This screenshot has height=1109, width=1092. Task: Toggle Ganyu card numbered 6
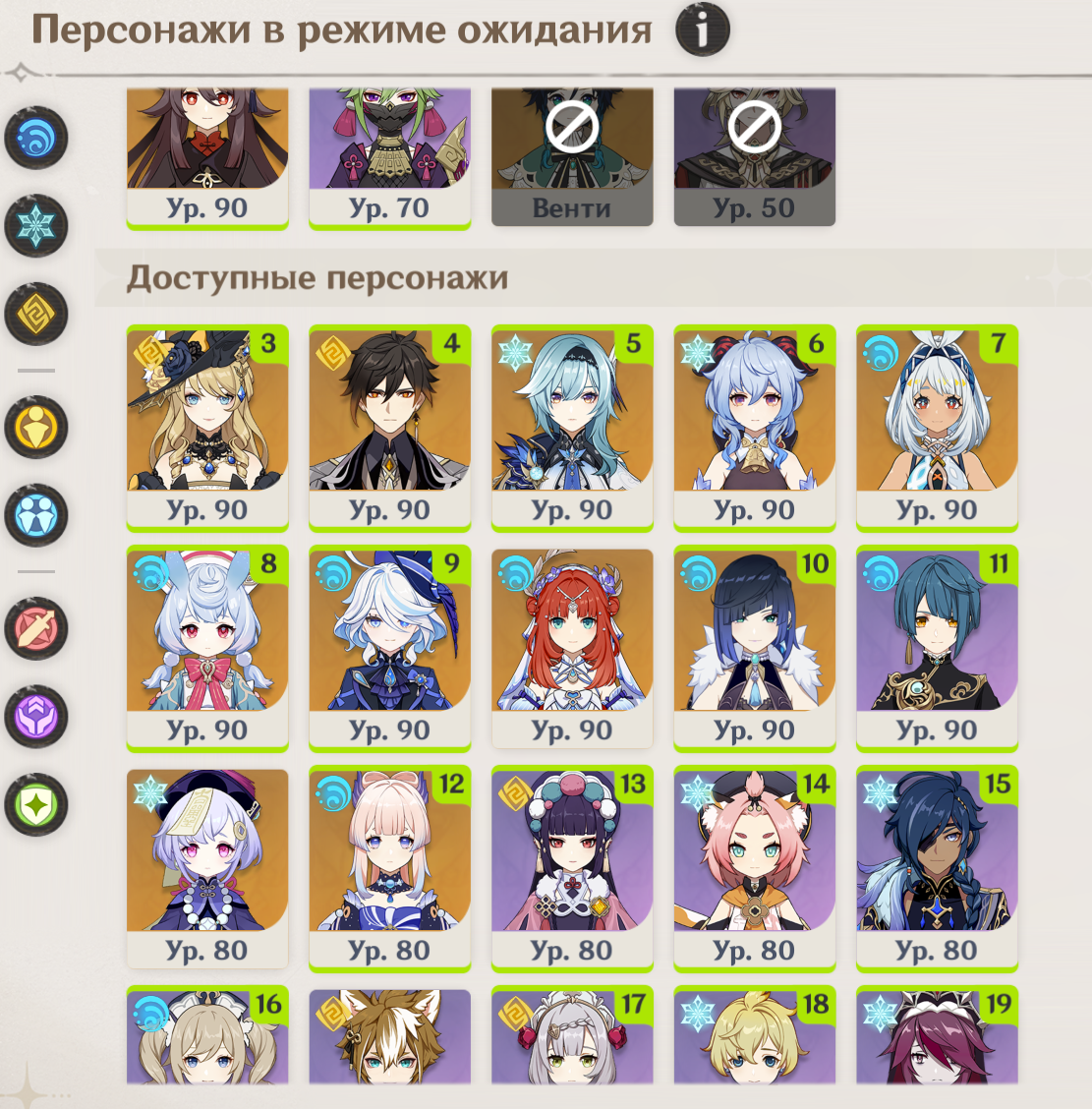[755, 428]
